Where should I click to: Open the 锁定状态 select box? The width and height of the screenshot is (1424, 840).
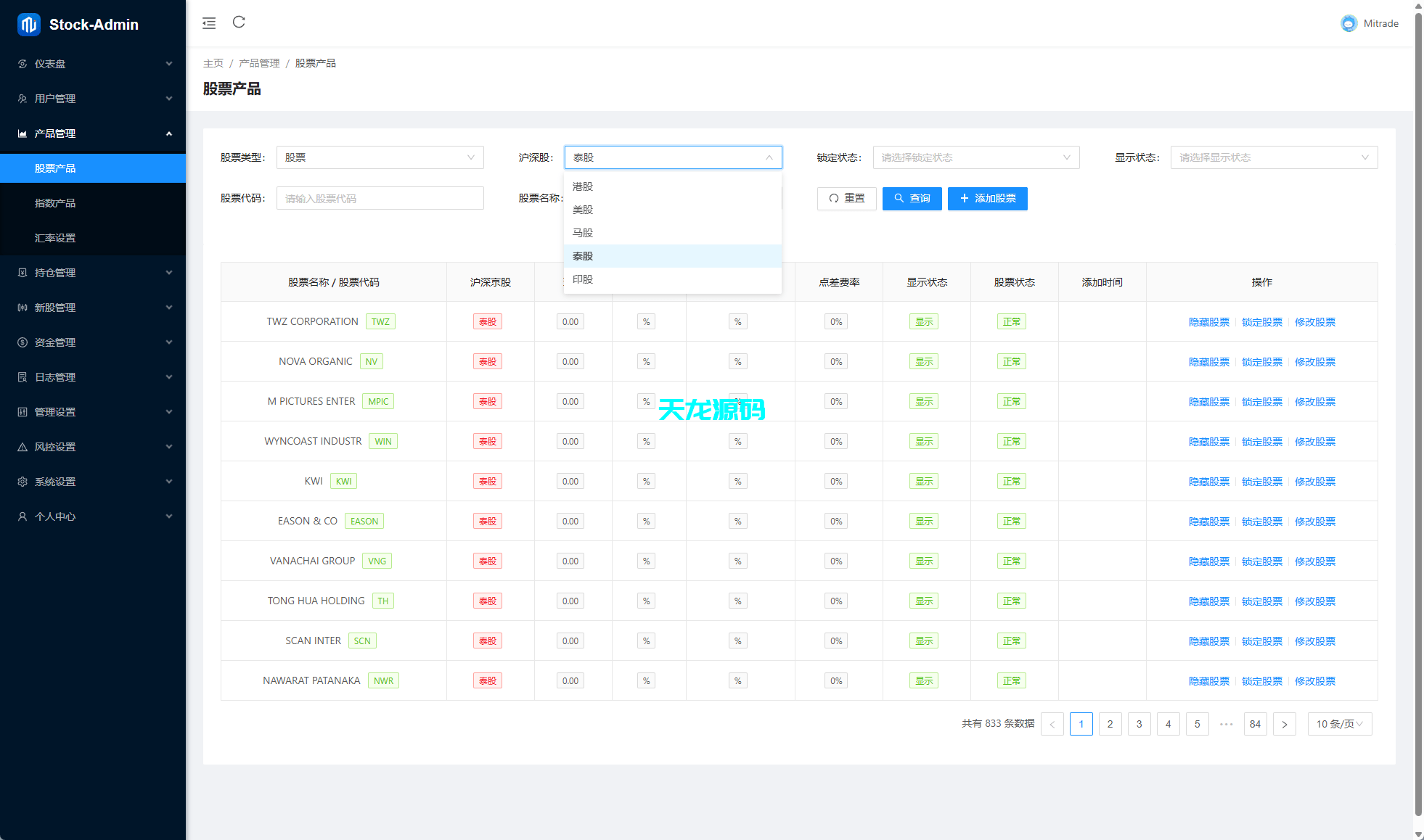point(975,157)
